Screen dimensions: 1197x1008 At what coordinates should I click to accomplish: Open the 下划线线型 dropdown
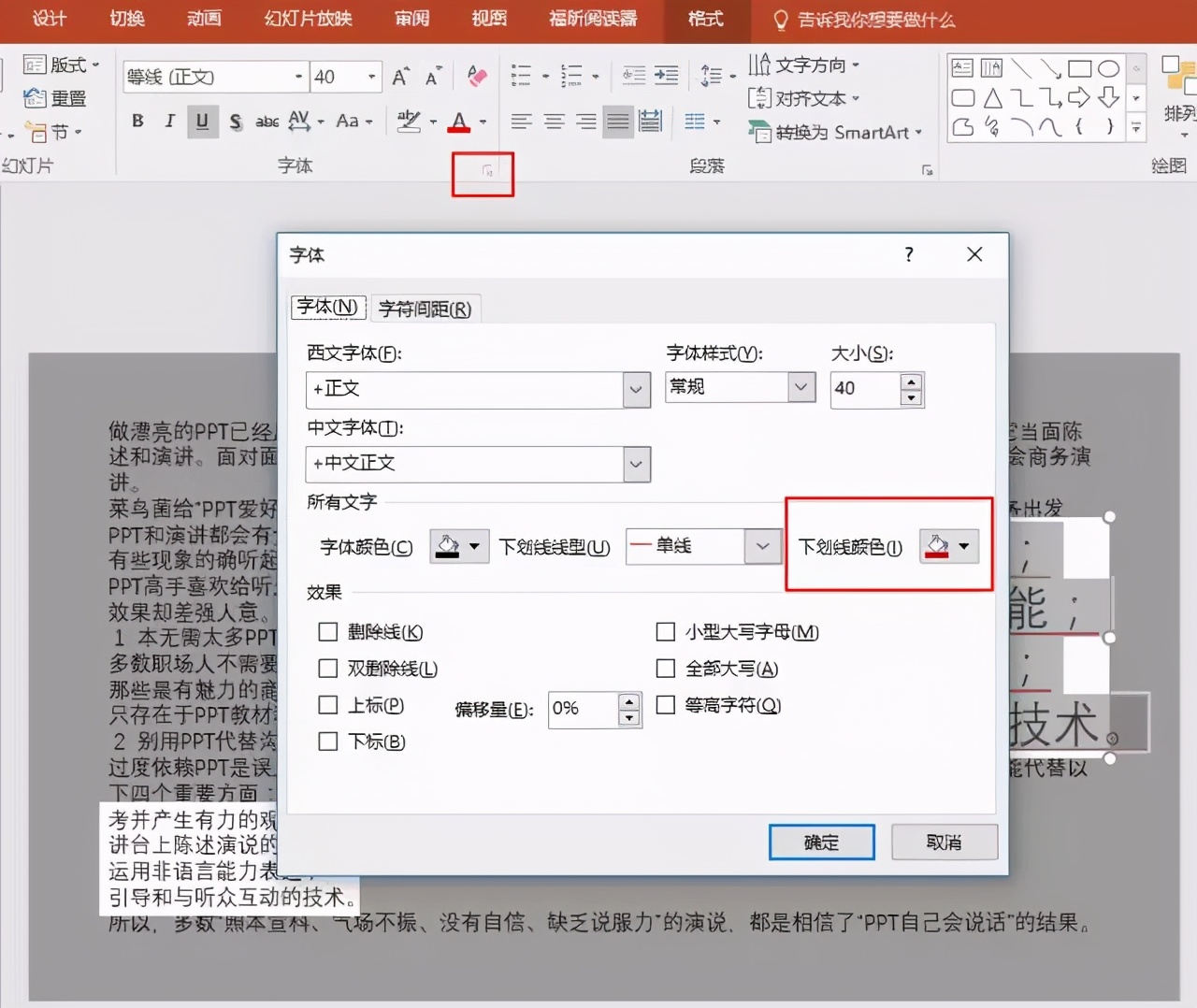point(764,546)
